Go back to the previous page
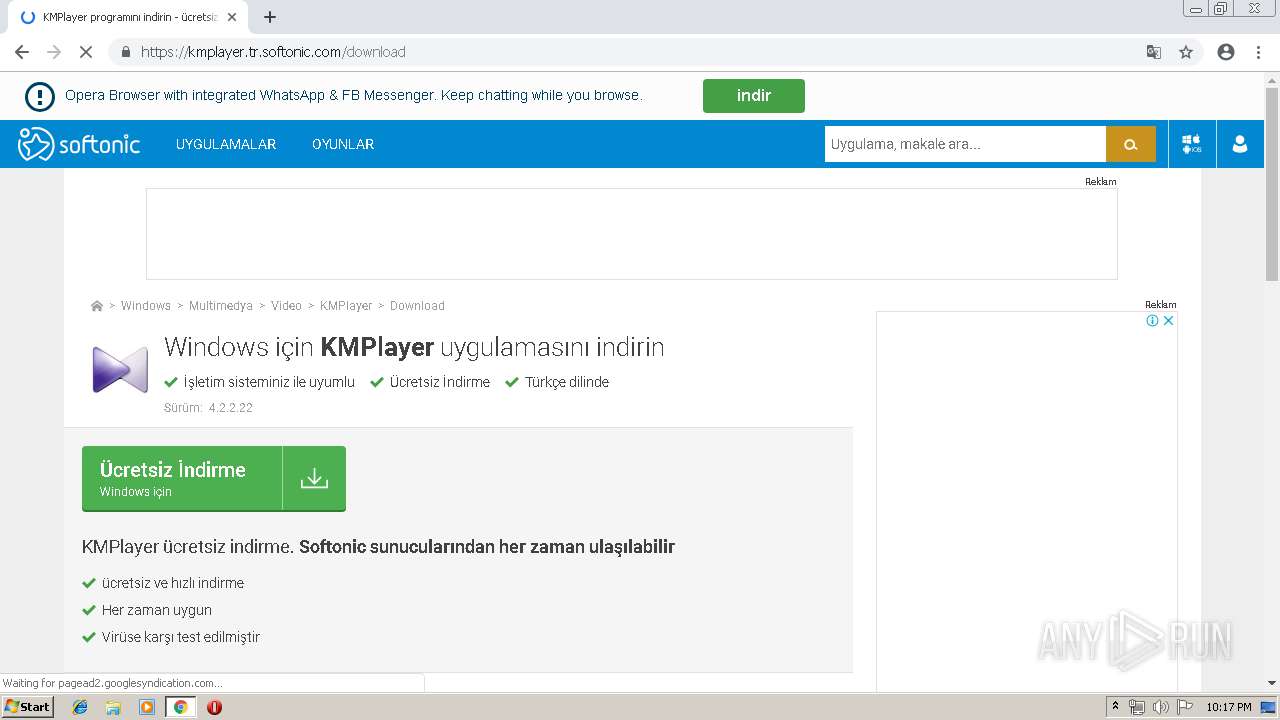Screen dimensions: 1280x720 click(22, 52)
